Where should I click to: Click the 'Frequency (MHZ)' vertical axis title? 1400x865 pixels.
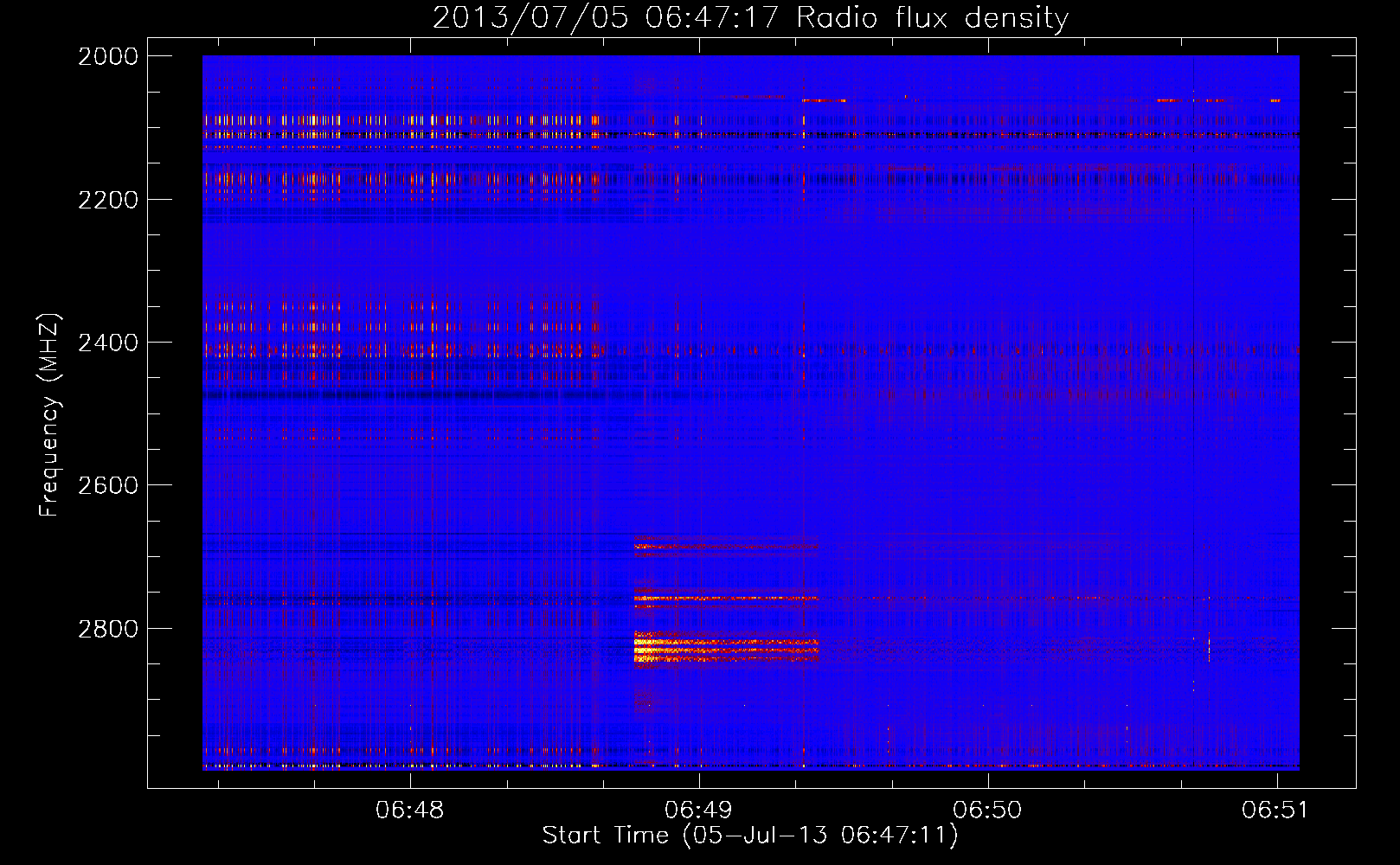[x=50, y=415]
